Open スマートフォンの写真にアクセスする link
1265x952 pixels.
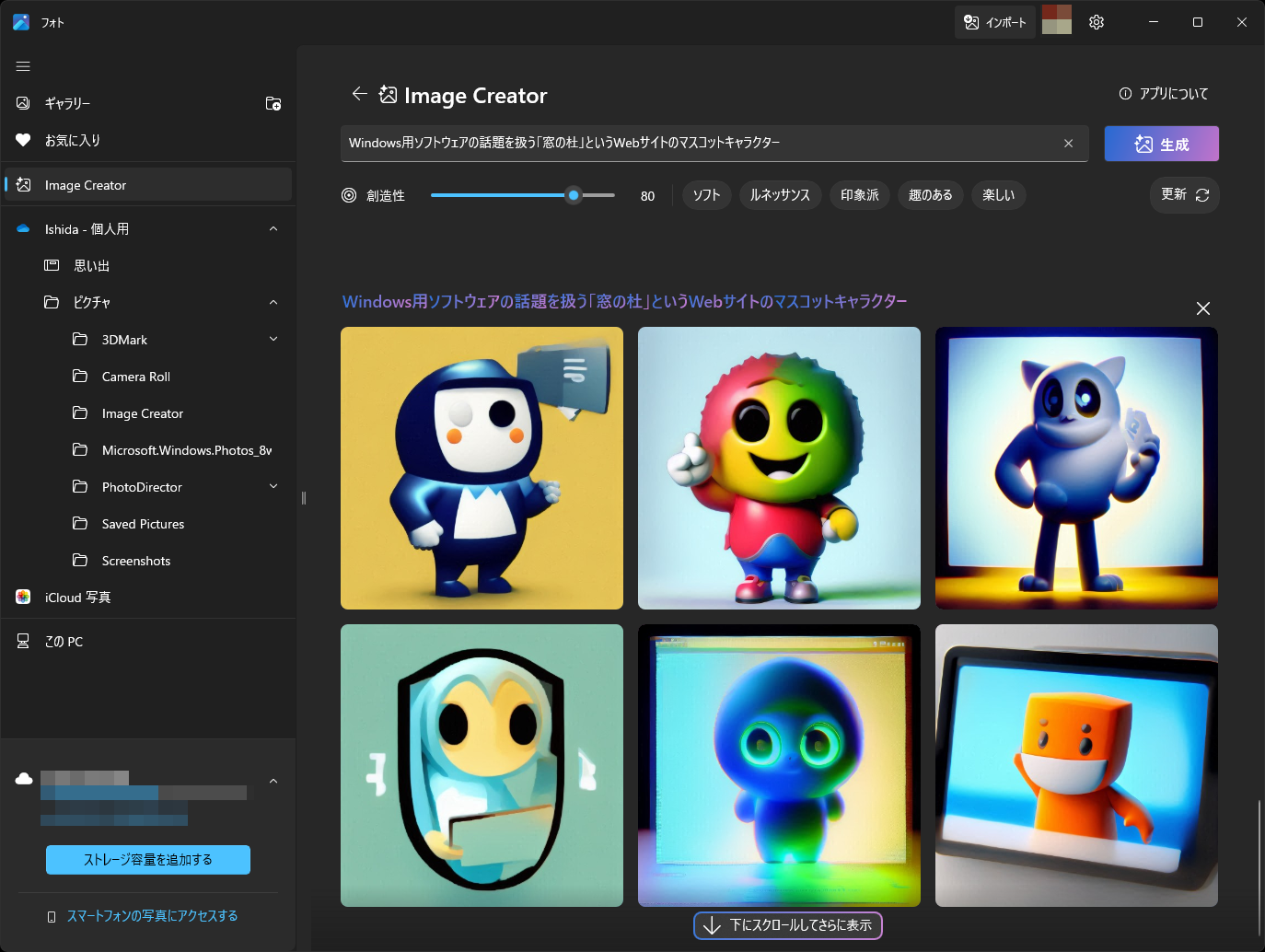point(152,916)
